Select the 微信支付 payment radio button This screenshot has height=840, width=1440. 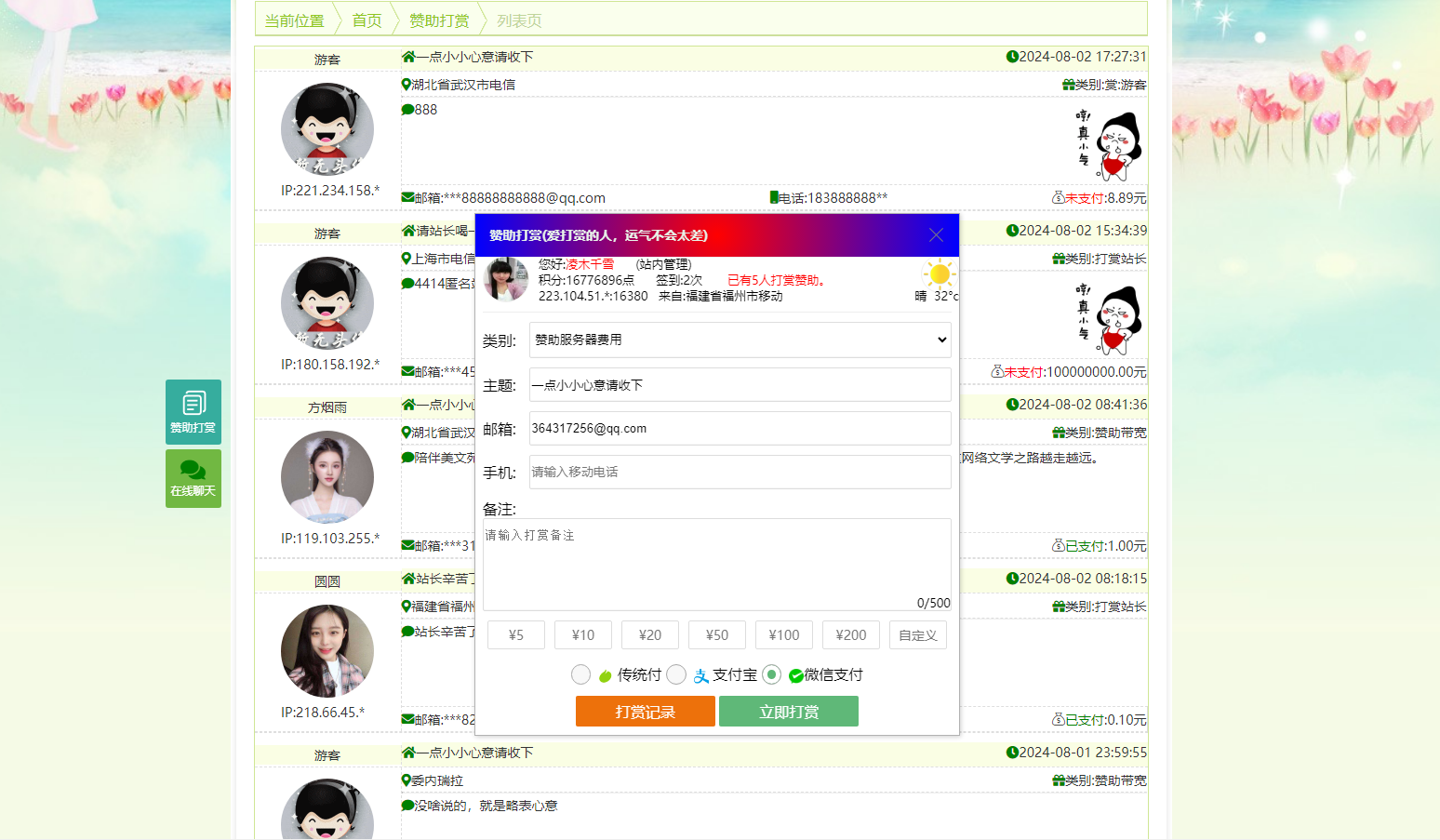click(771, 674)
